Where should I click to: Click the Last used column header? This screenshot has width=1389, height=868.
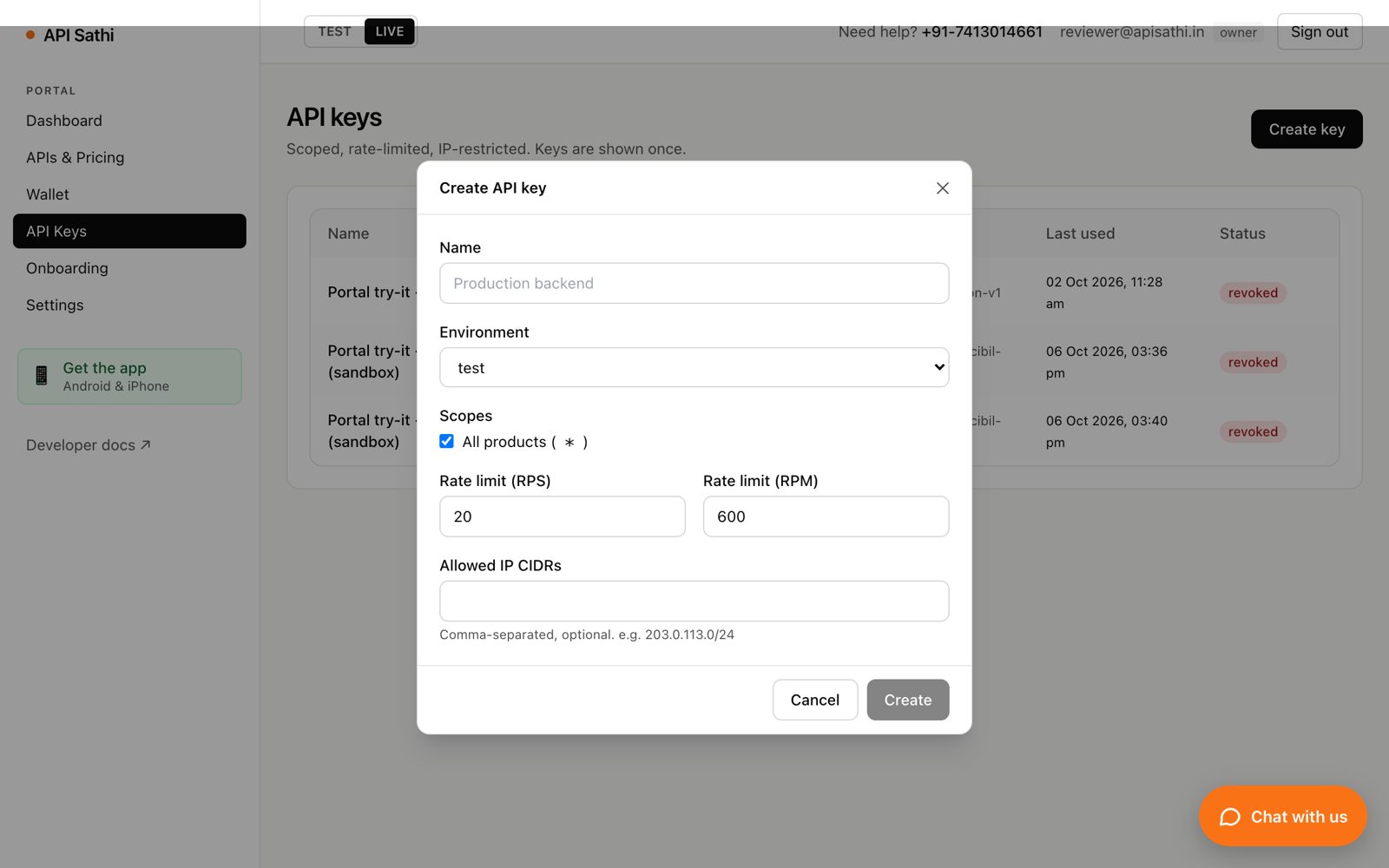coord(1080,233)
